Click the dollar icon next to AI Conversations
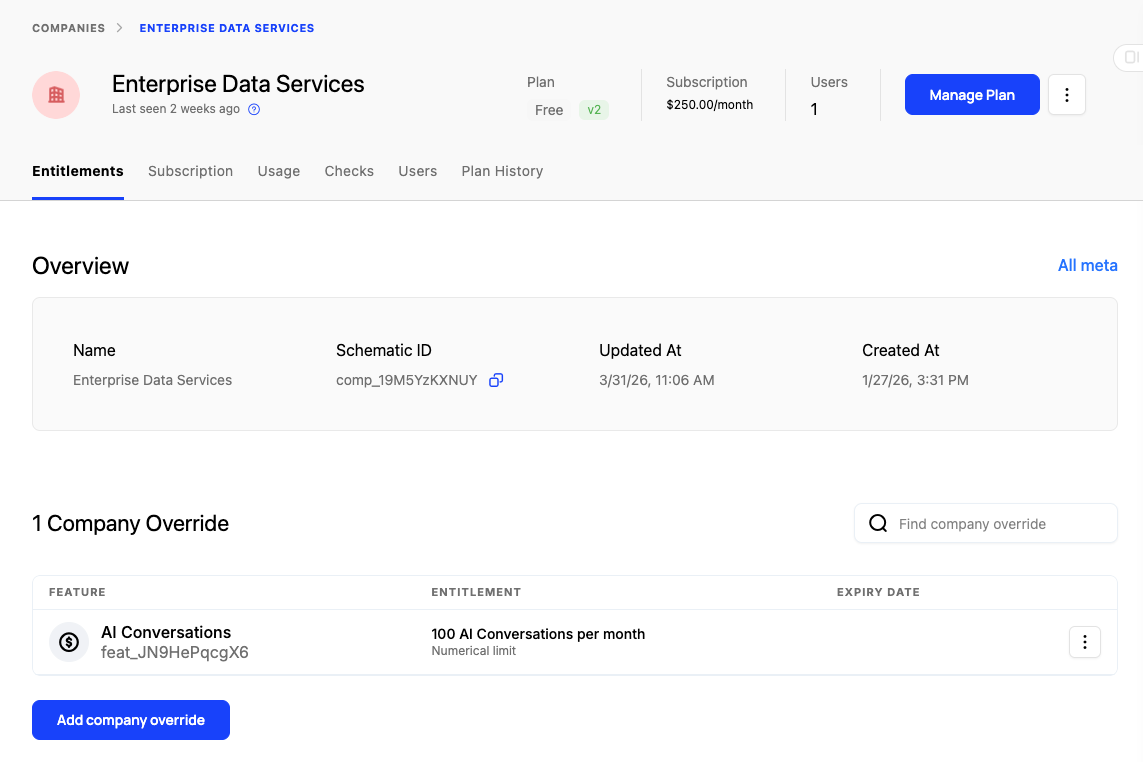Screen dimensions: 1143x762 tap(68, 641)
